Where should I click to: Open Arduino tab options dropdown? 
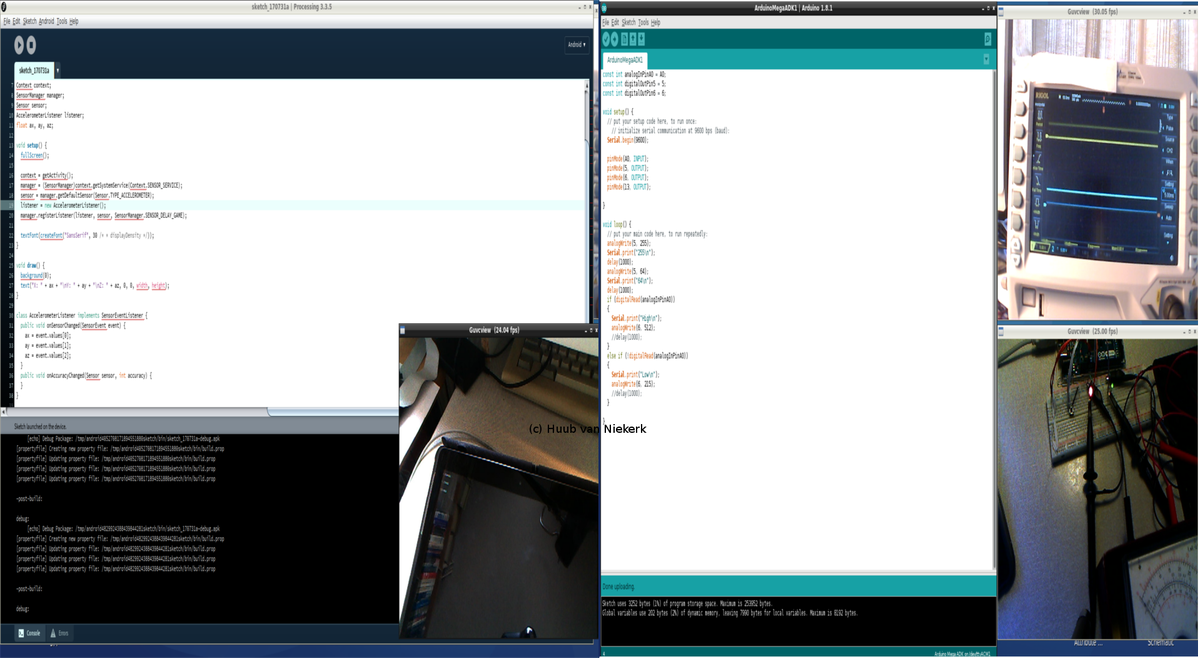pyautogui.click(x=986, y=59)
